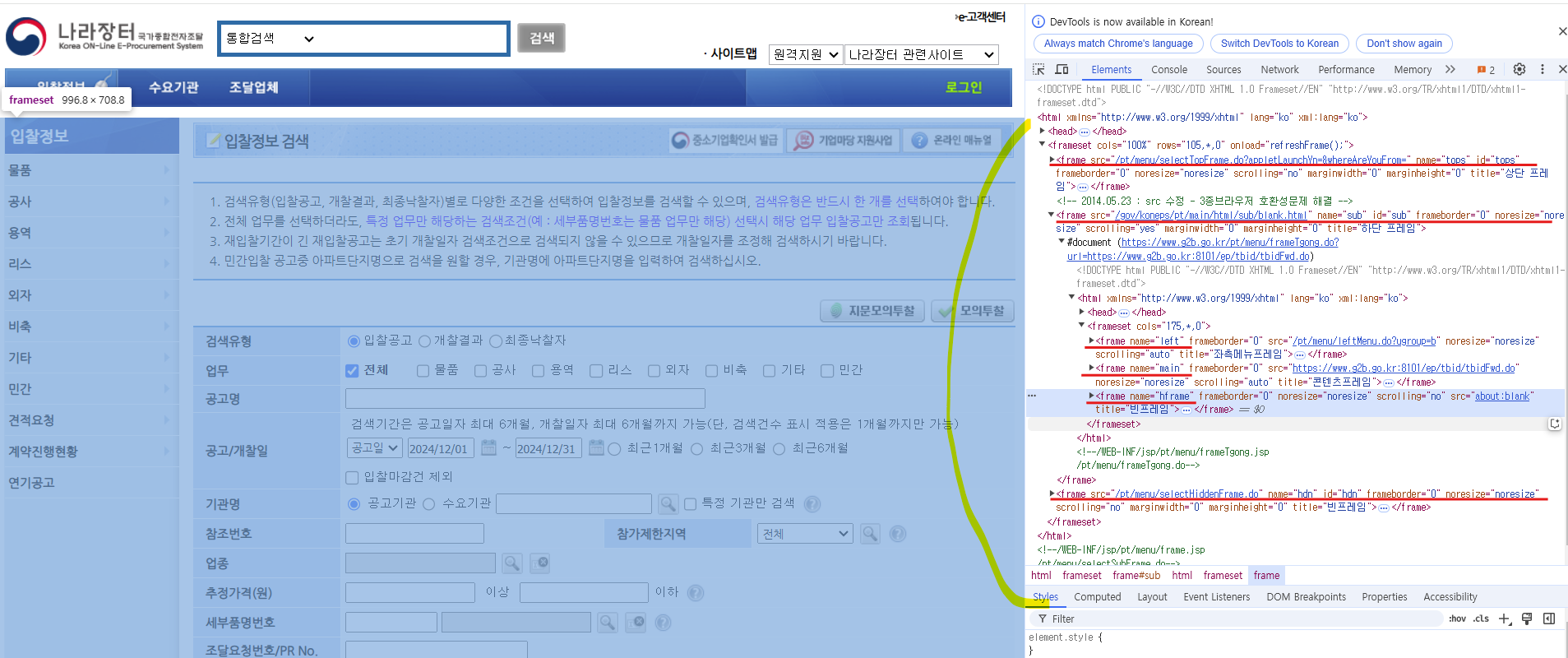1568x658 pixels.
Task: Expand the frame name="left" node
Action: (x=1091, y=341)
